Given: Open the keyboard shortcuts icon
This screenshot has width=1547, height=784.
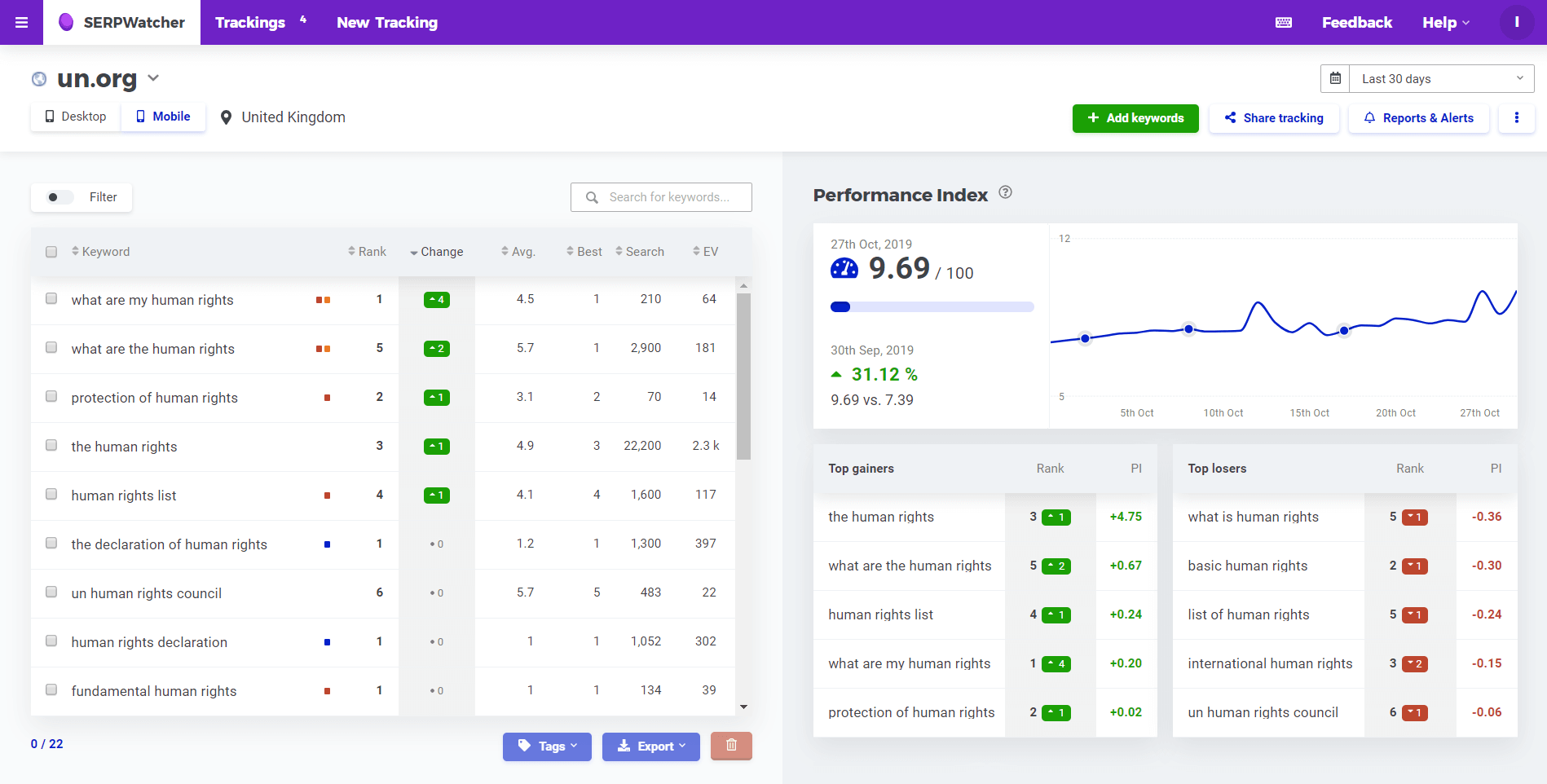Looking at the screenshot, I should point(1284,23).
